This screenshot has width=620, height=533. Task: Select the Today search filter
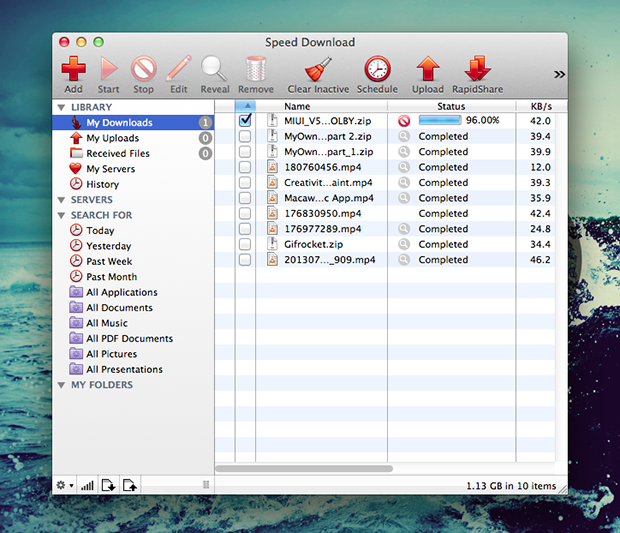point(133,231)
